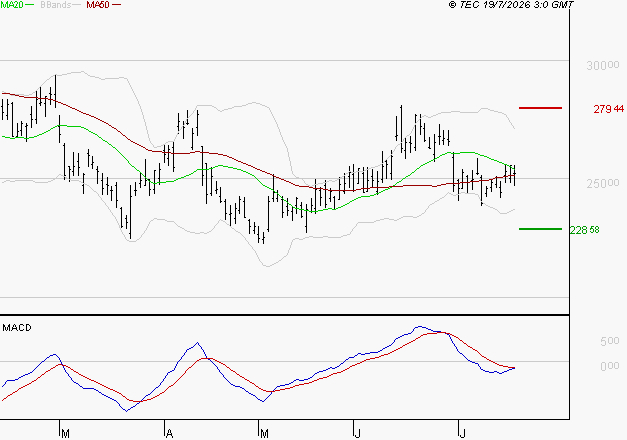This screenshot has width=627, height=440.
Task: Click the 279.44 resistance price label
Action: (x=608, y=109)
